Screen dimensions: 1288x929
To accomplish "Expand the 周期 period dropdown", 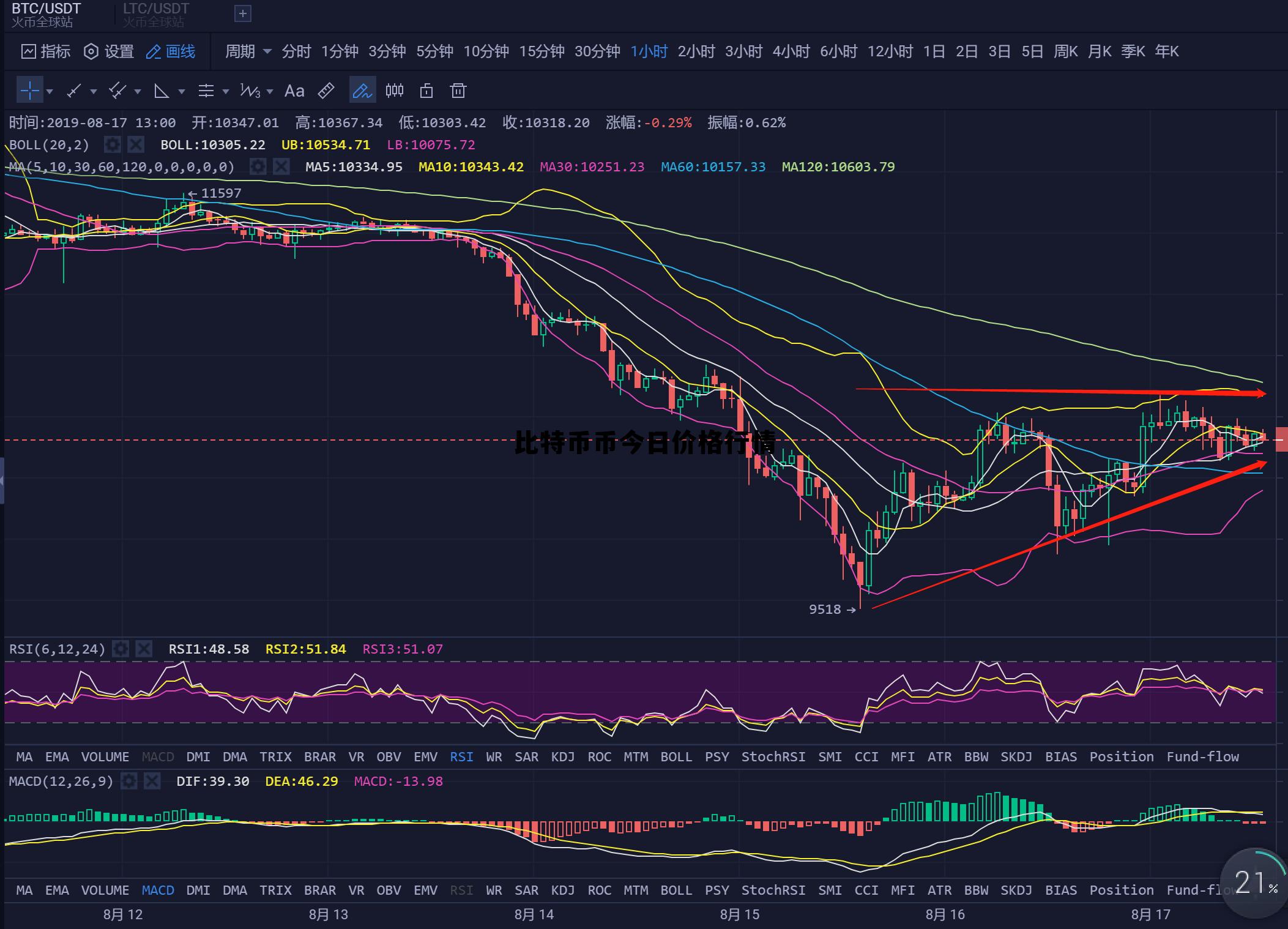I will click(x=248, y=51).
